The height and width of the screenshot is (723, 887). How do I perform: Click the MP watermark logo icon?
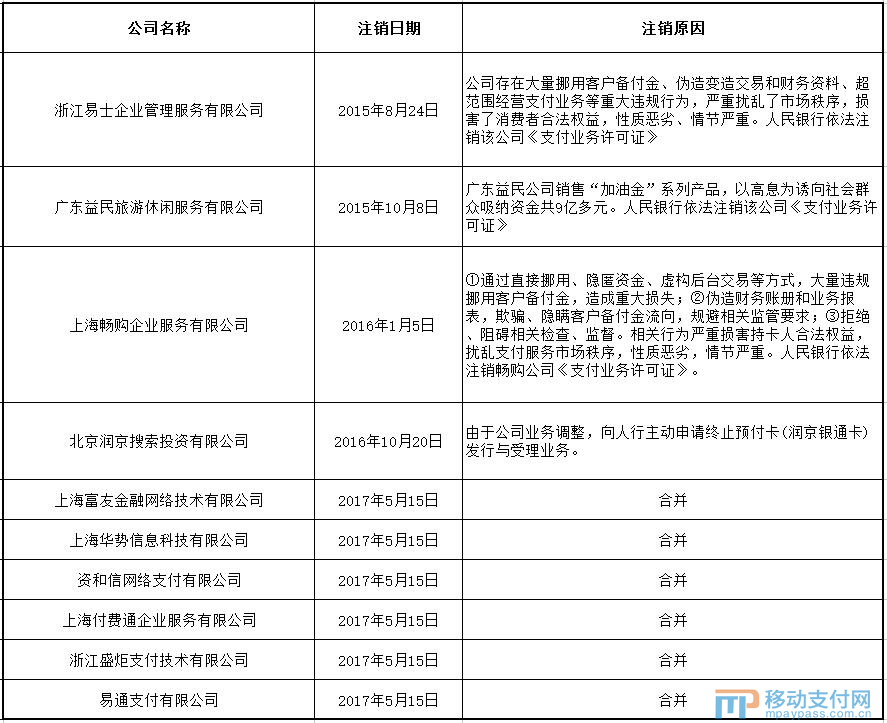point(735,703)
